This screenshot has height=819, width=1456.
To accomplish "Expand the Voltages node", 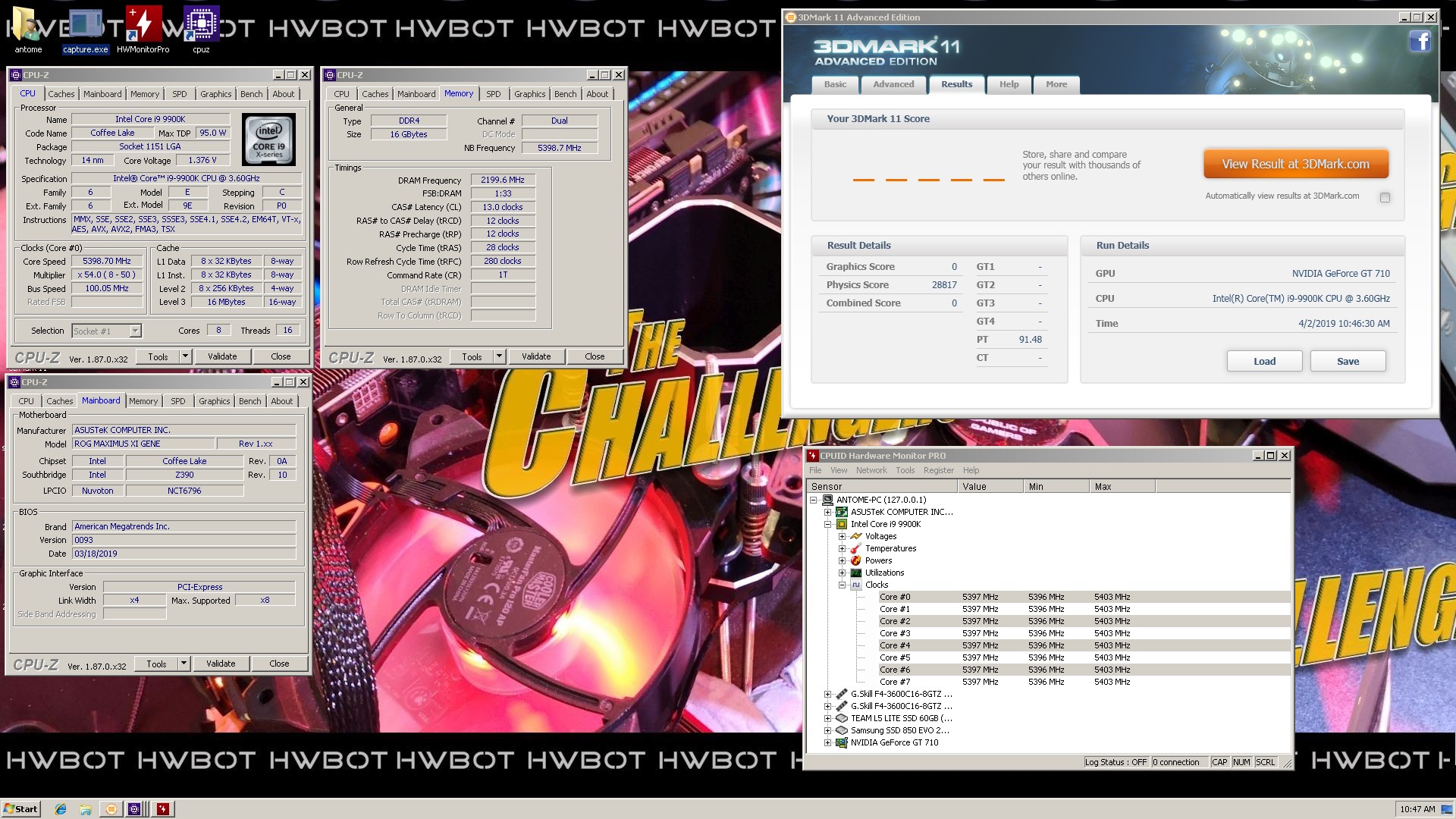I will tap(842, 536).
